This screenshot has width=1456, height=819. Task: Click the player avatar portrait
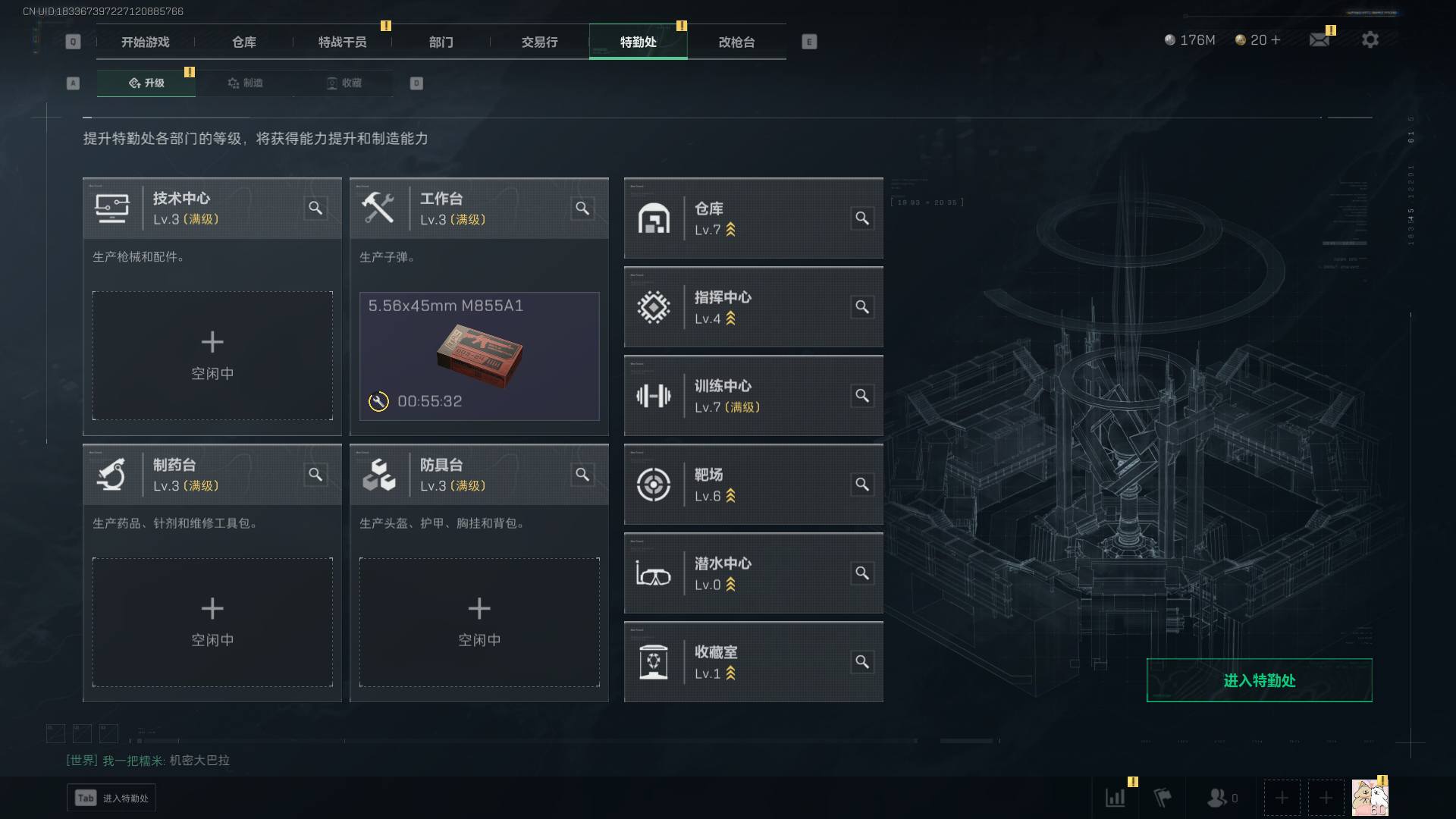(1370, 798)
